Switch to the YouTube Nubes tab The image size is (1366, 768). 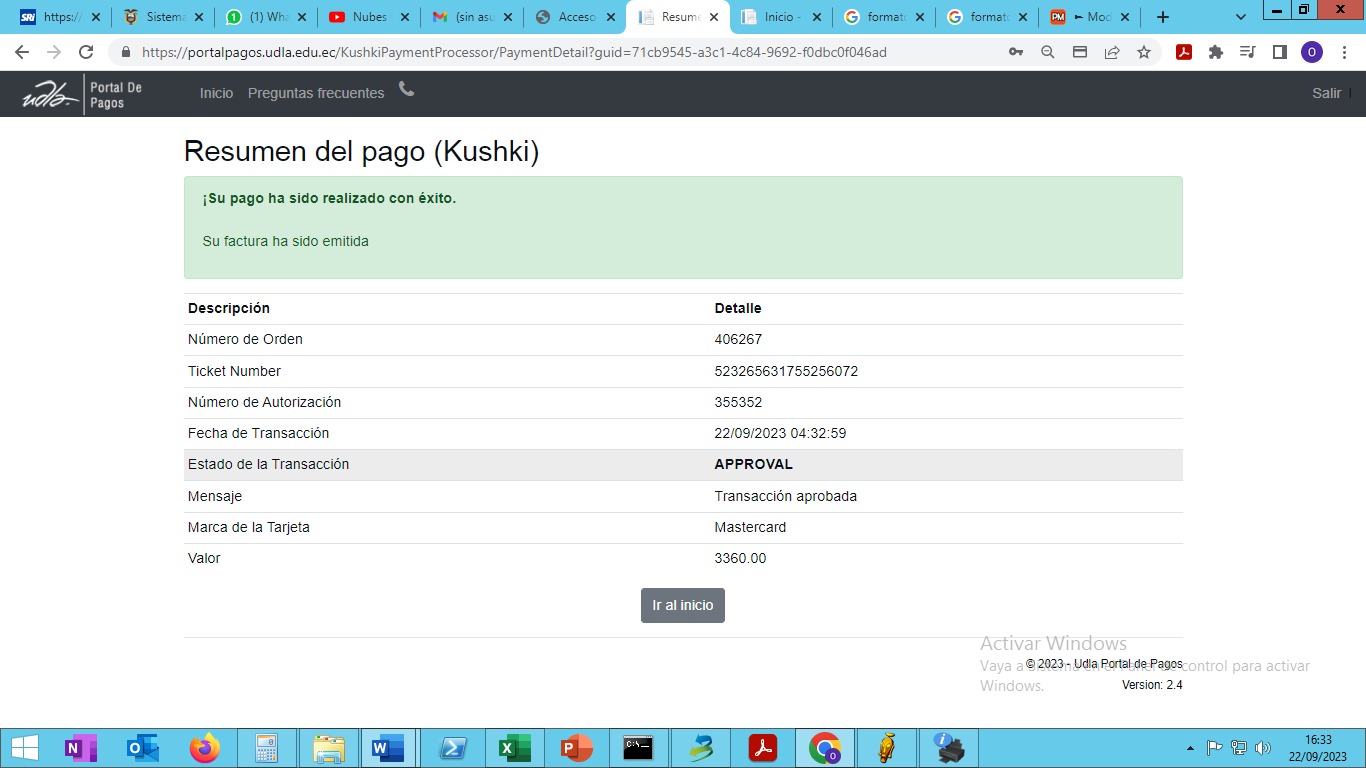[367, 17]
